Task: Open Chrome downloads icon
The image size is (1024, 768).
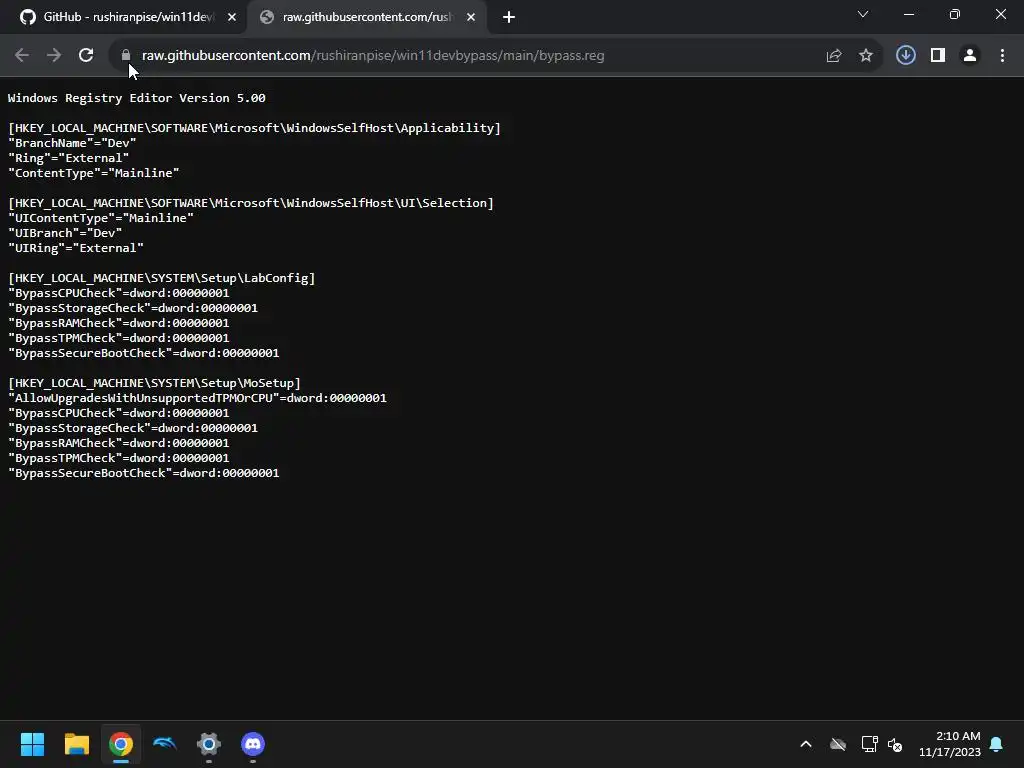Action: (906, 56)
